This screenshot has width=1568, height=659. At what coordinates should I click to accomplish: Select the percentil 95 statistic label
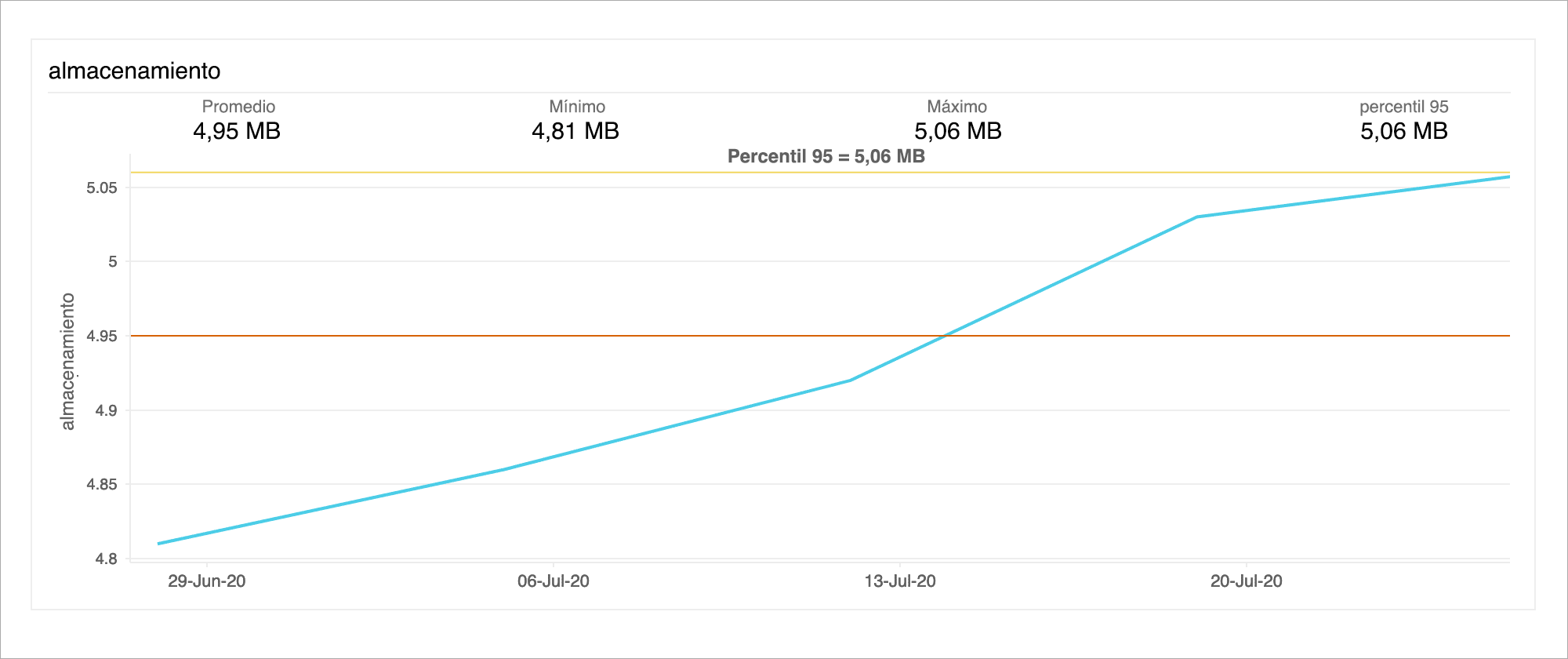[x=1403, y=107]
